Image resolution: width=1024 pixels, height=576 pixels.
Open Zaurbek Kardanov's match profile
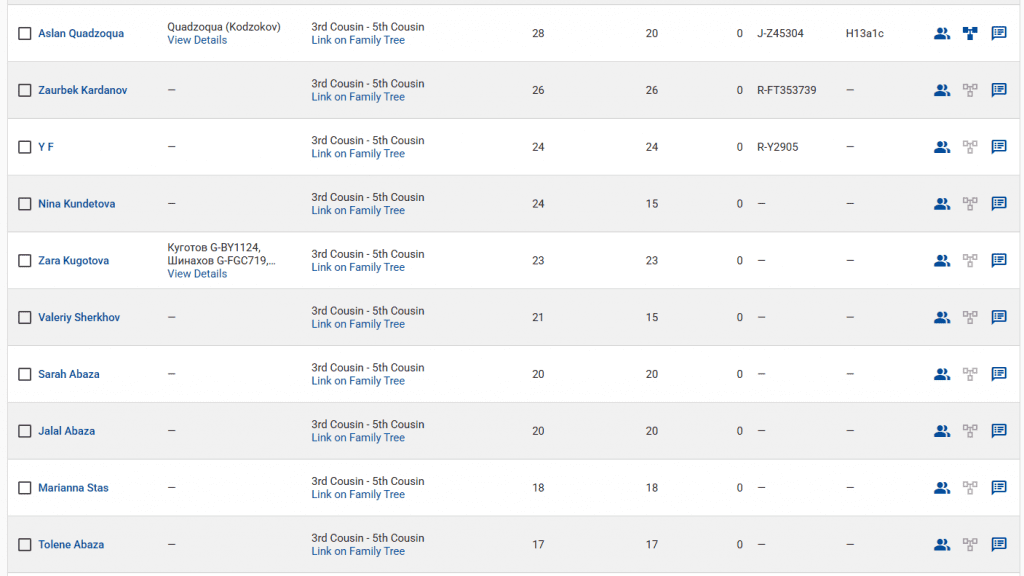pyautogui.click(x=82, y=90)
